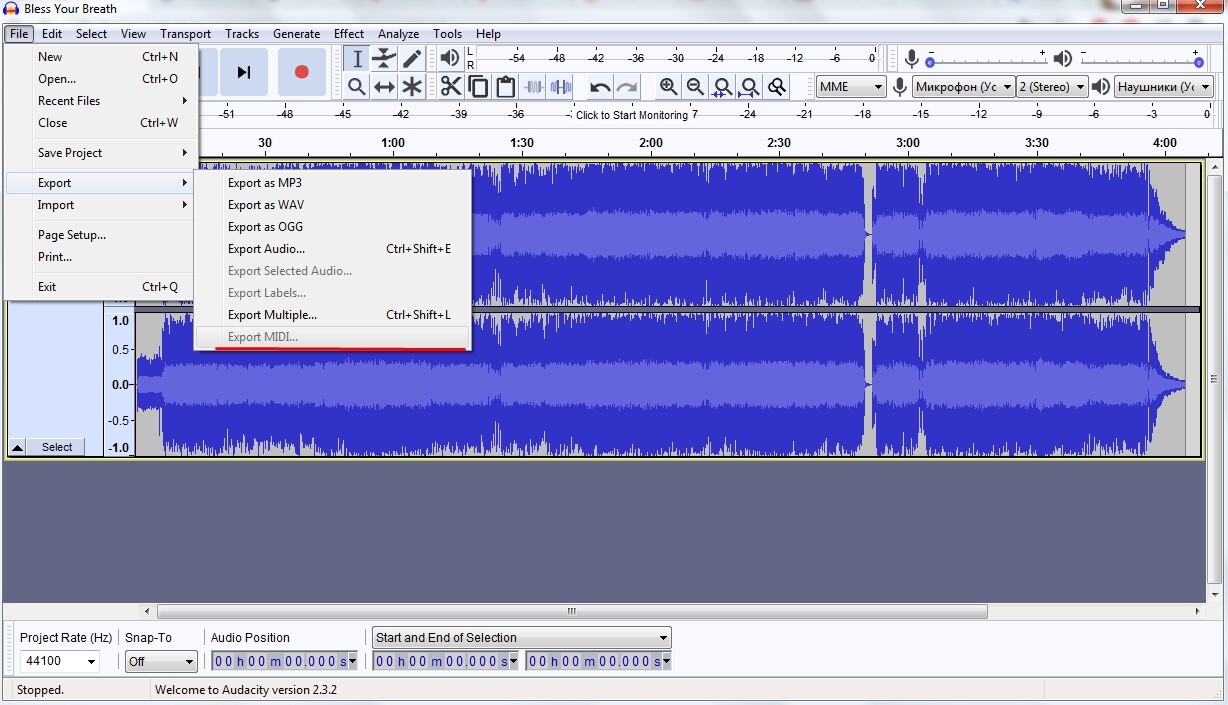Choose Export as WAV

tap(332, 205)
